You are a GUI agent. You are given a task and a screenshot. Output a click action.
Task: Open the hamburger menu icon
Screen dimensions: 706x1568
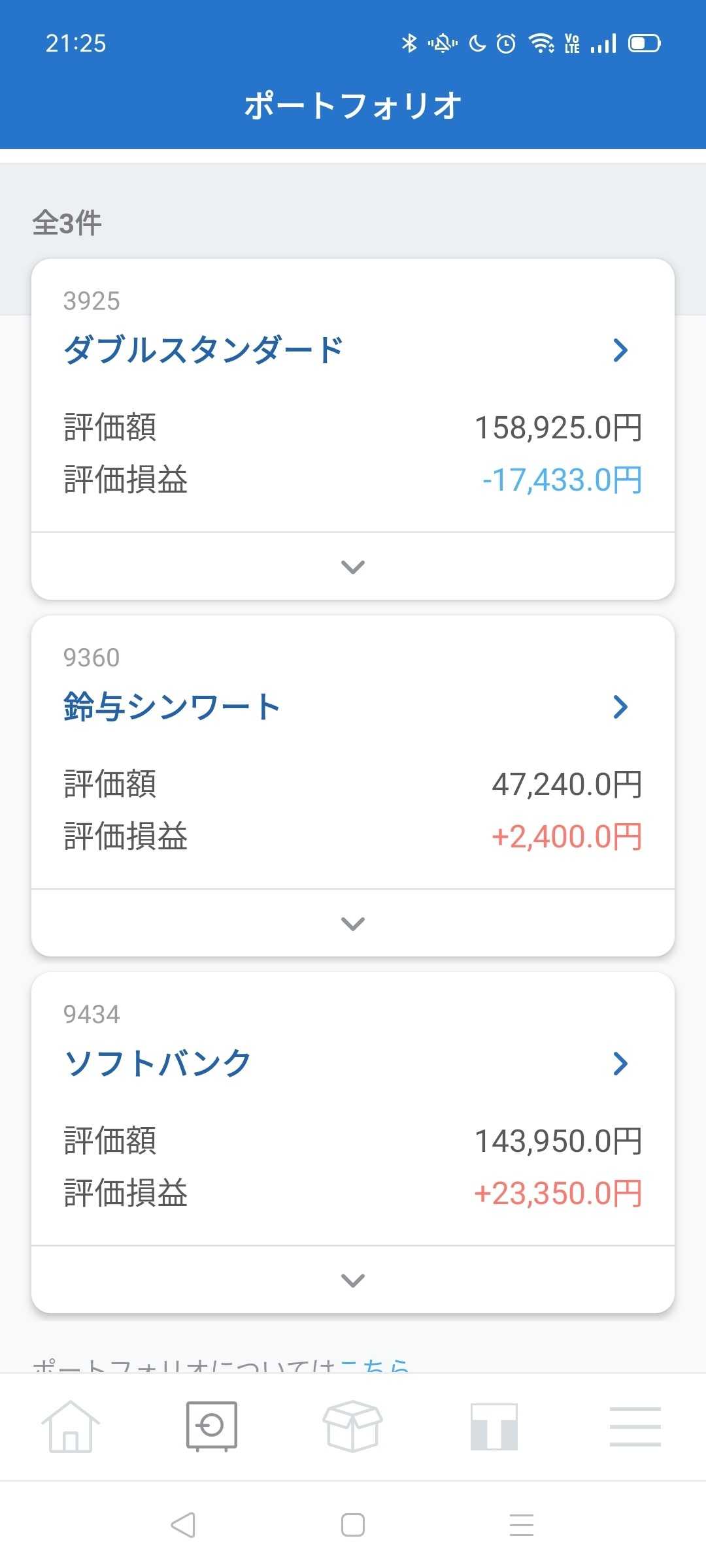tap(635, 1426)
